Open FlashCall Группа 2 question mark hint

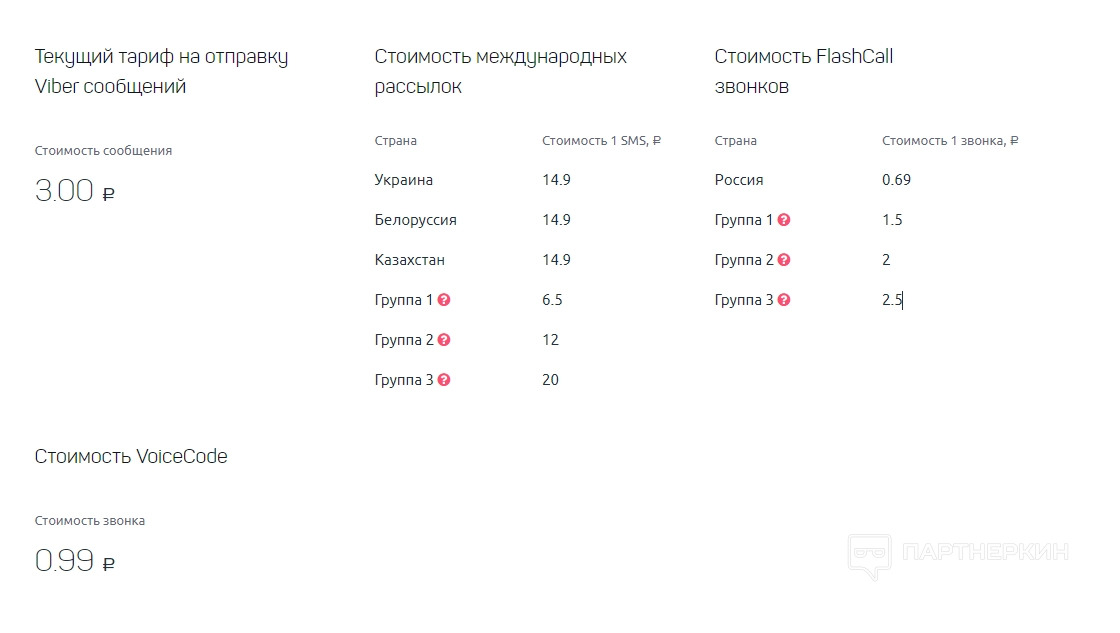784,260
